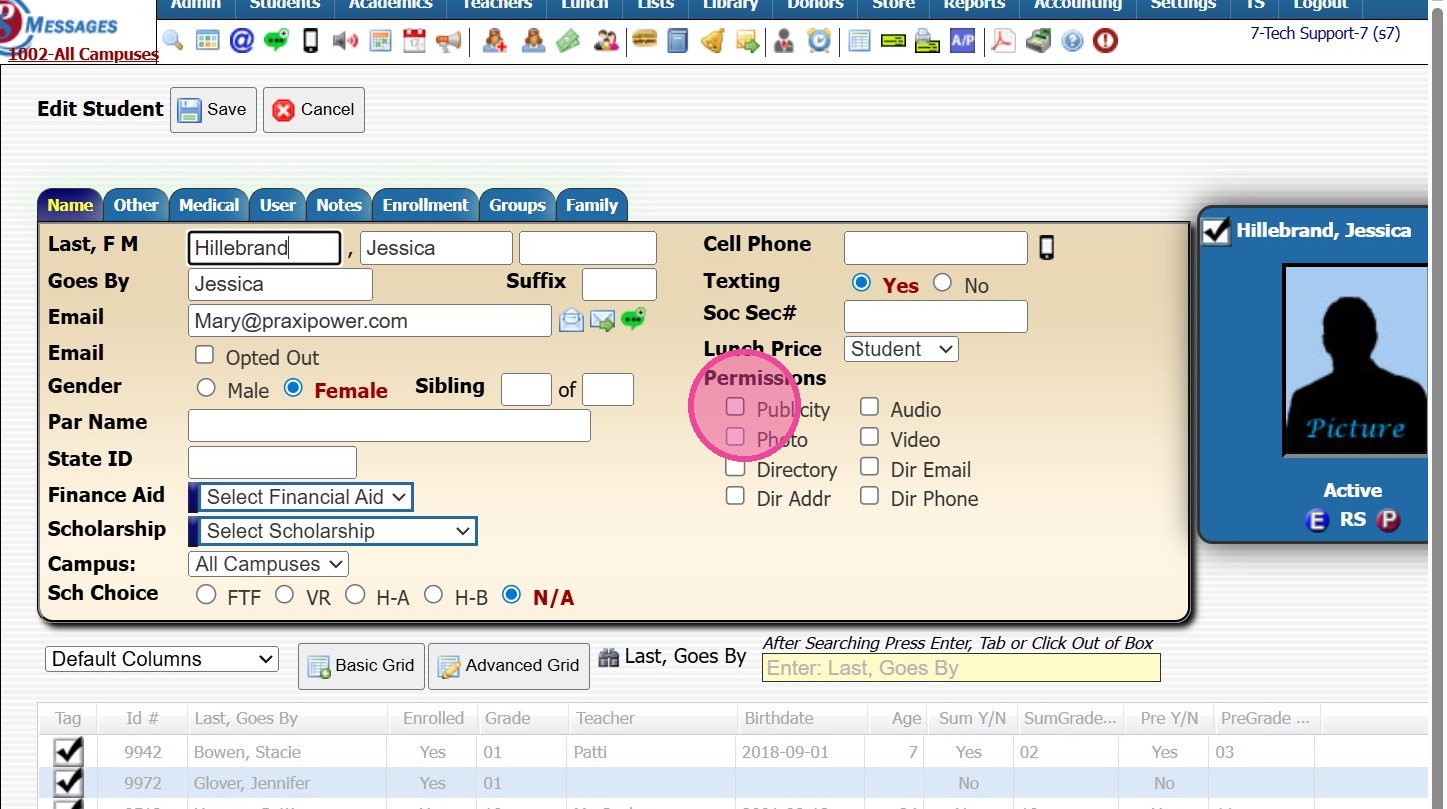
Task: Click the 1002-All Campuses link
Action: pyautogui.click(x=83, y=55)
